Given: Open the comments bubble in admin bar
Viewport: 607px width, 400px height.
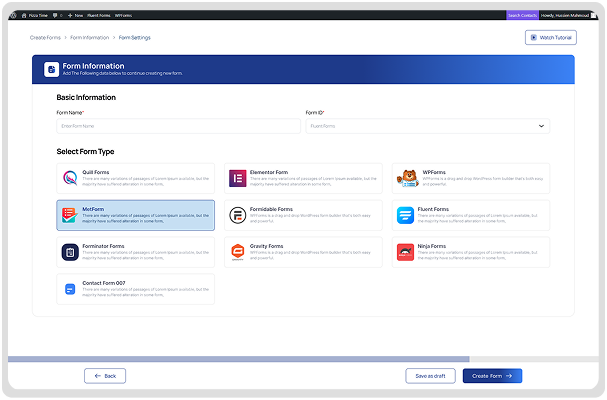Looking at the screenshot, I should (57, 15).
